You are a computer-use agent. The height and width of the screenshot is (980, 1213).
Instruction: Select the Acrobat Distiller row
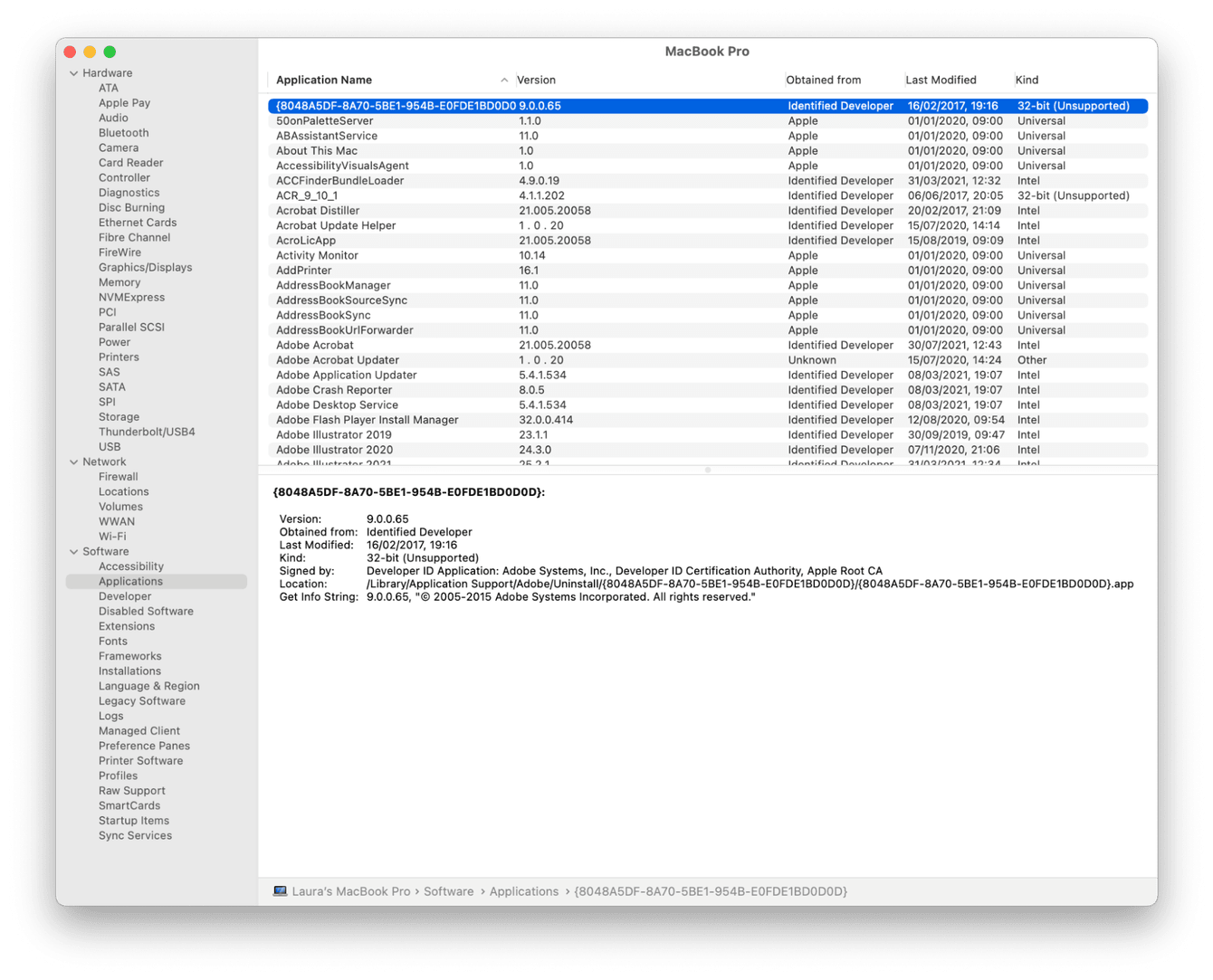click(708, 211)
